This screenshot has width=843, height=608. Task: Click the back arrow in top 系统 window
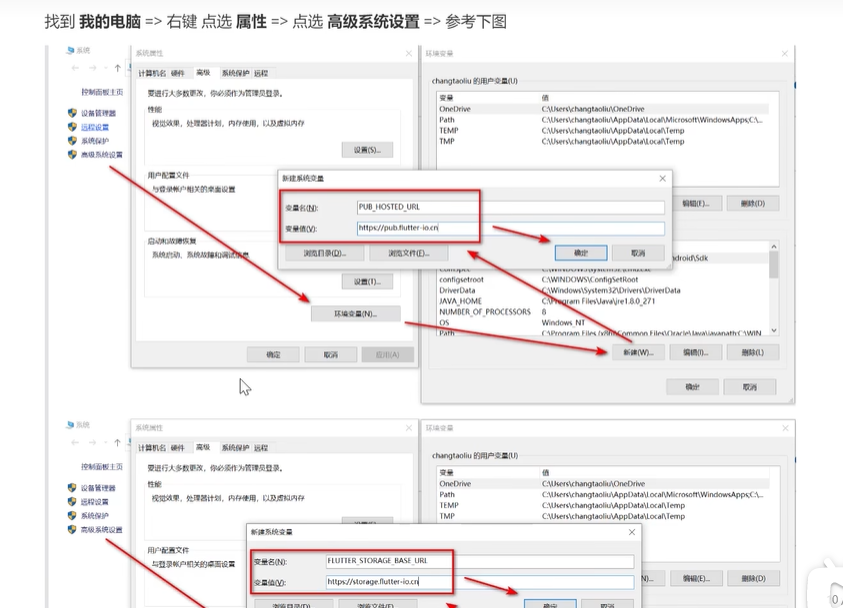[75, 68]
